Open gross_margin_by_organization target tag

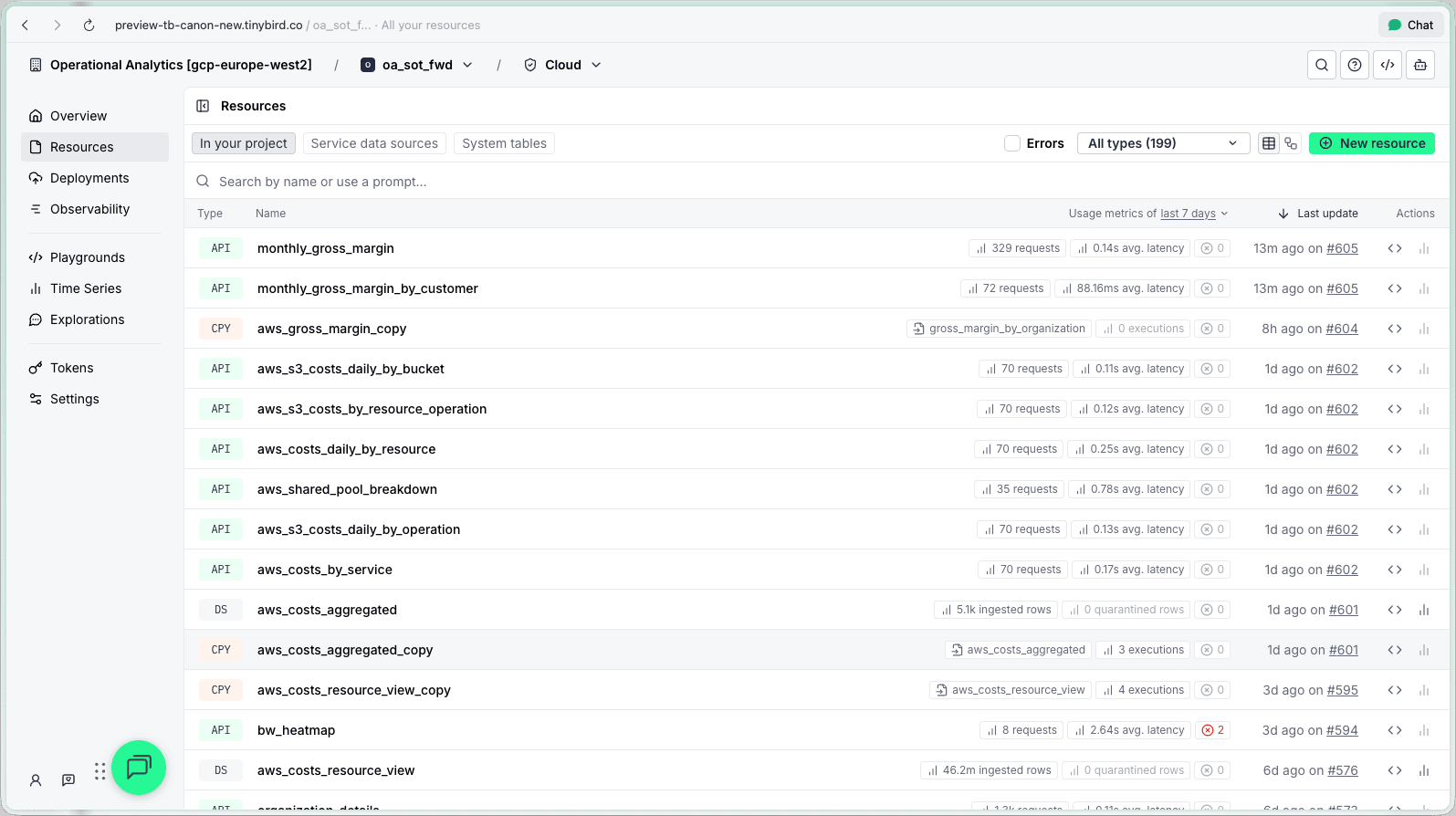(x=999, y=329)
